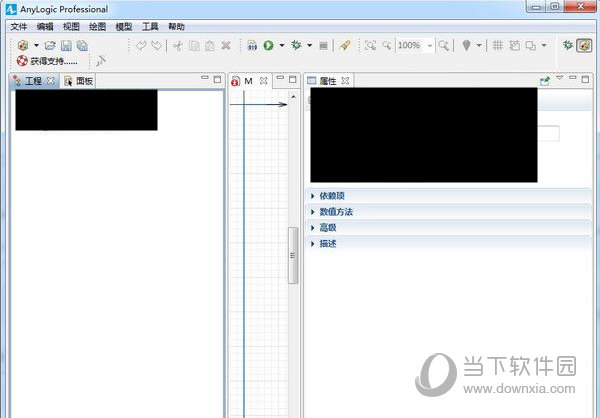Open the overlapping rectangles dropdown arrow
The height and width of the screenshot is (418, 600).
pyautogui.click(x=544, y=46)
